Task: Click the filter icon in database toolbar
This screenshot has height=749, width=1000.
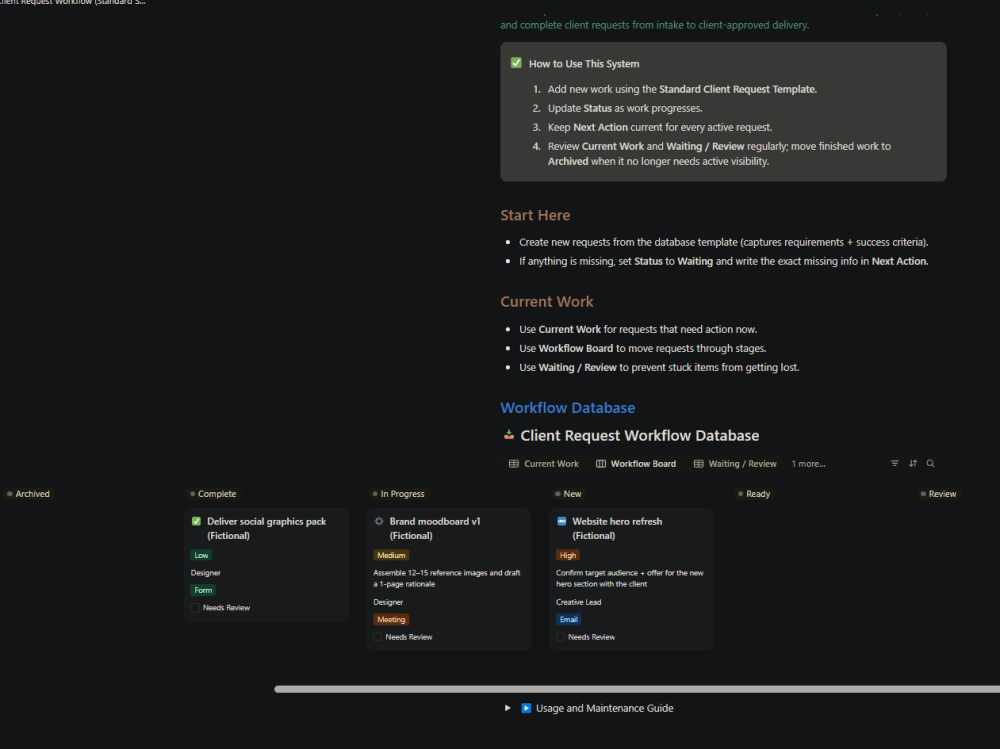Action: pos(894,463)
